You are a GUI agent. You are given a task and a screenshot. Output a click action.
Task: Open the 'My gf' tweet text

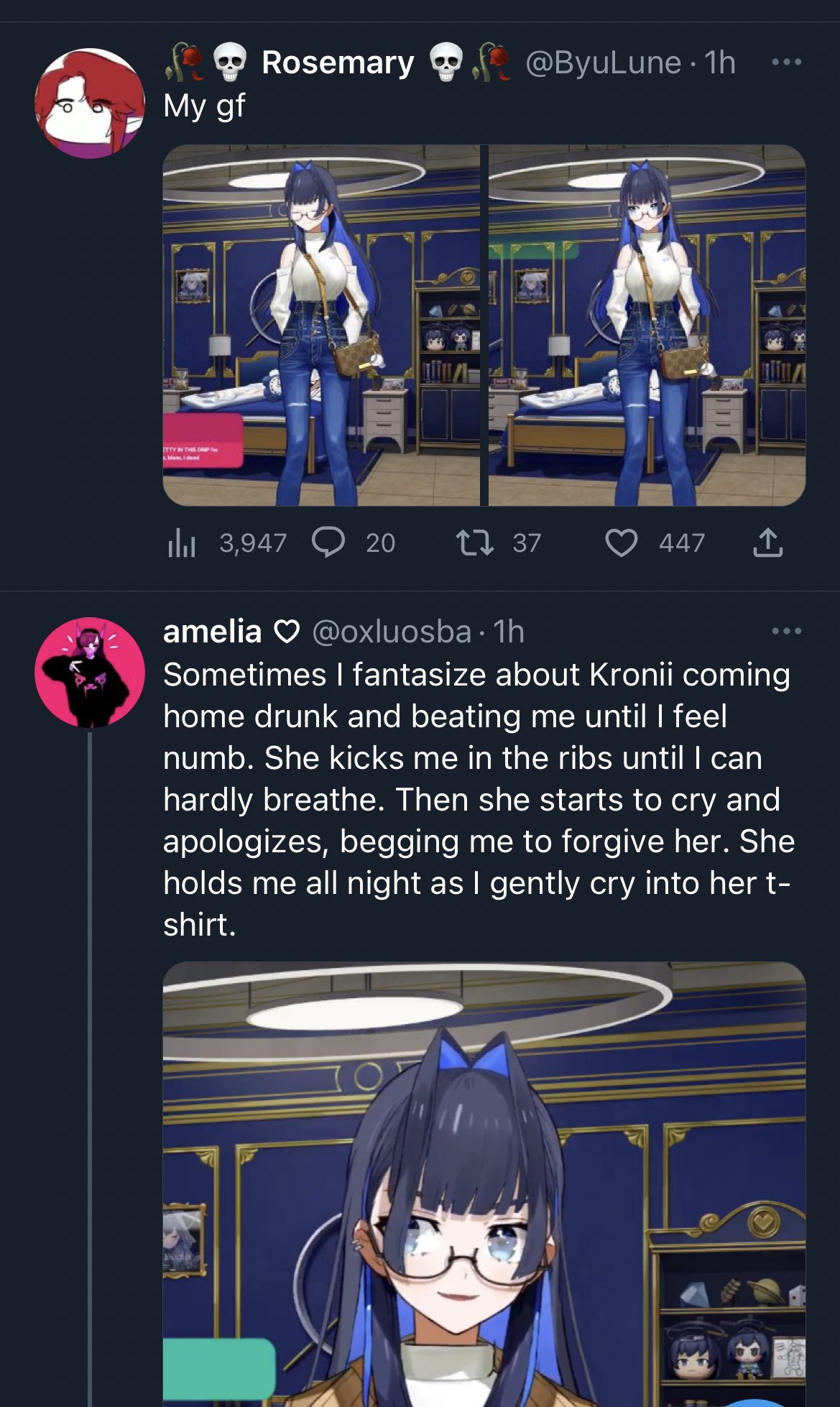pyautogui.click(x=204, y=106)
